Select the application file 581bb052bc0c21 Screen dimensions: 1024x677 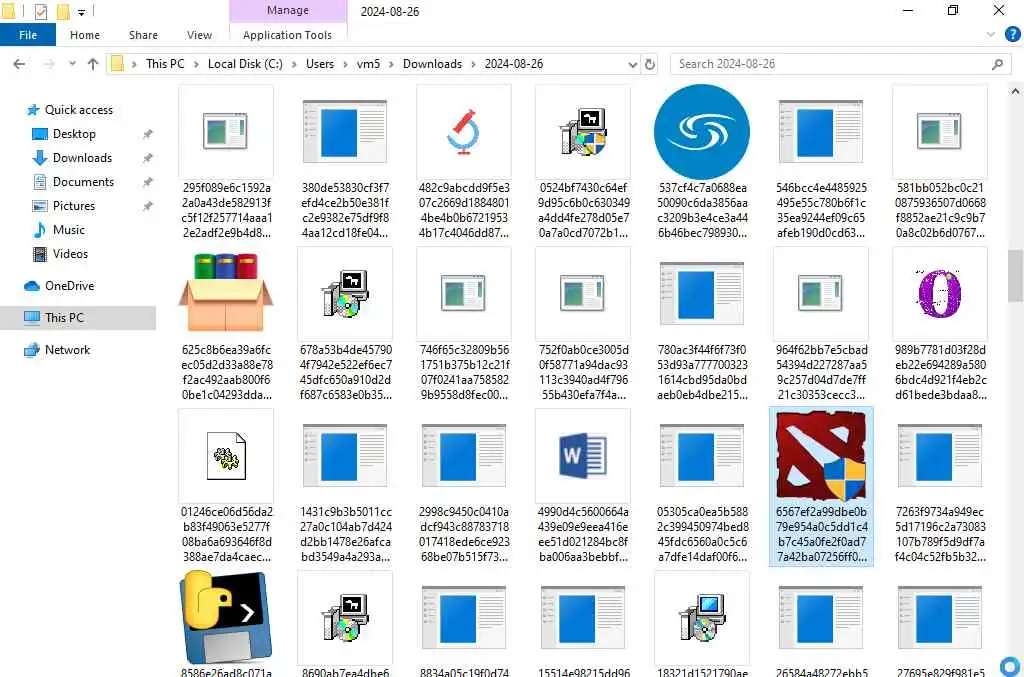pyautogui.click(x=940, y=163)
